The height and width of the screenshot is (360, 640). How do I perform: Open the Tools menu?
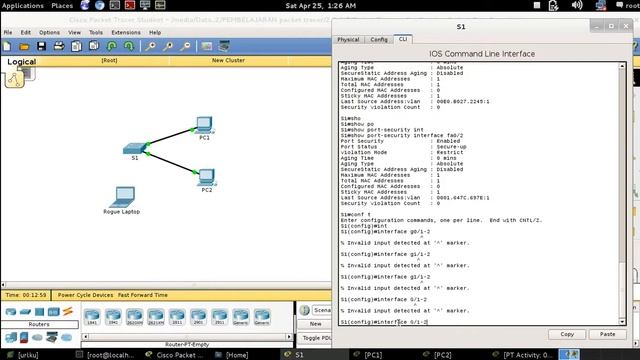[96, 32]
